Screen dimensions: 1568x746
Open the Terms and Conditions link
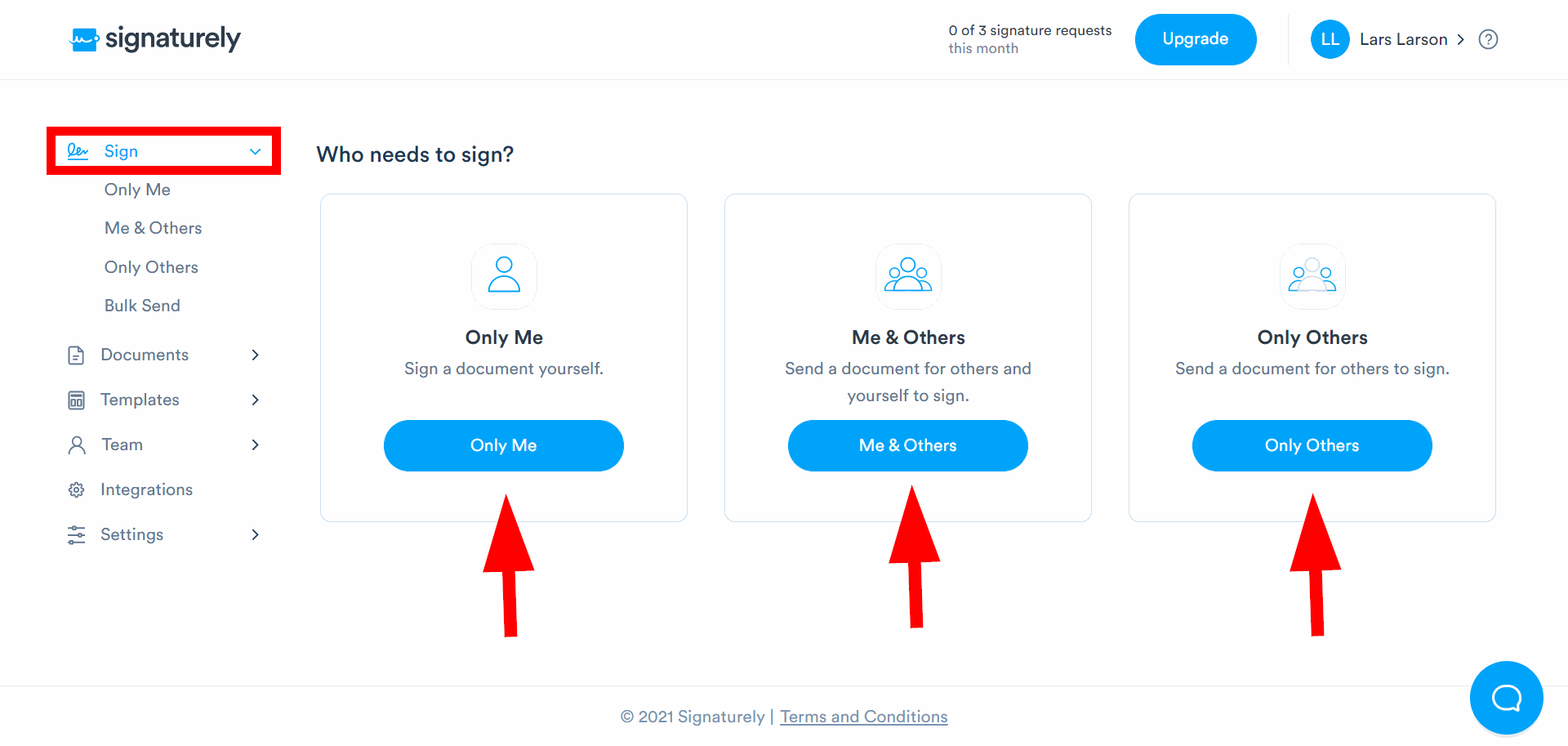(x=863, y=716)
